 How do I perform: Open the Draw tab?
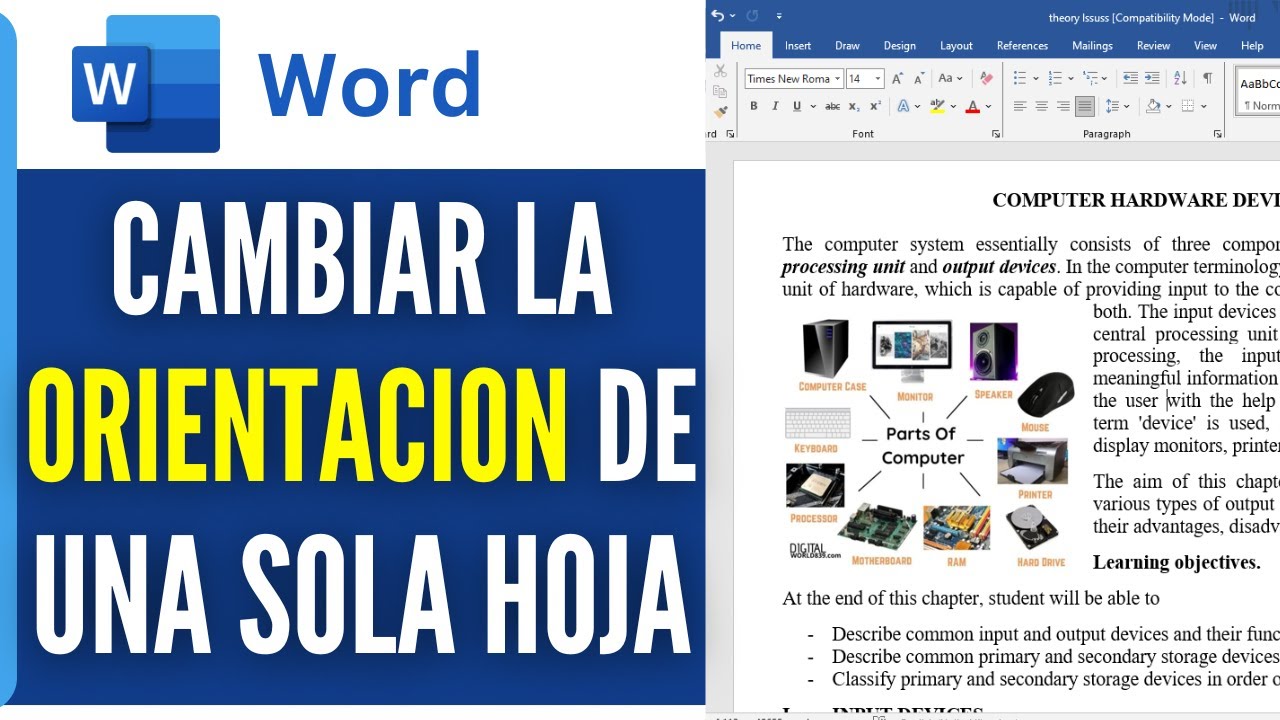[x=847, y=45]
